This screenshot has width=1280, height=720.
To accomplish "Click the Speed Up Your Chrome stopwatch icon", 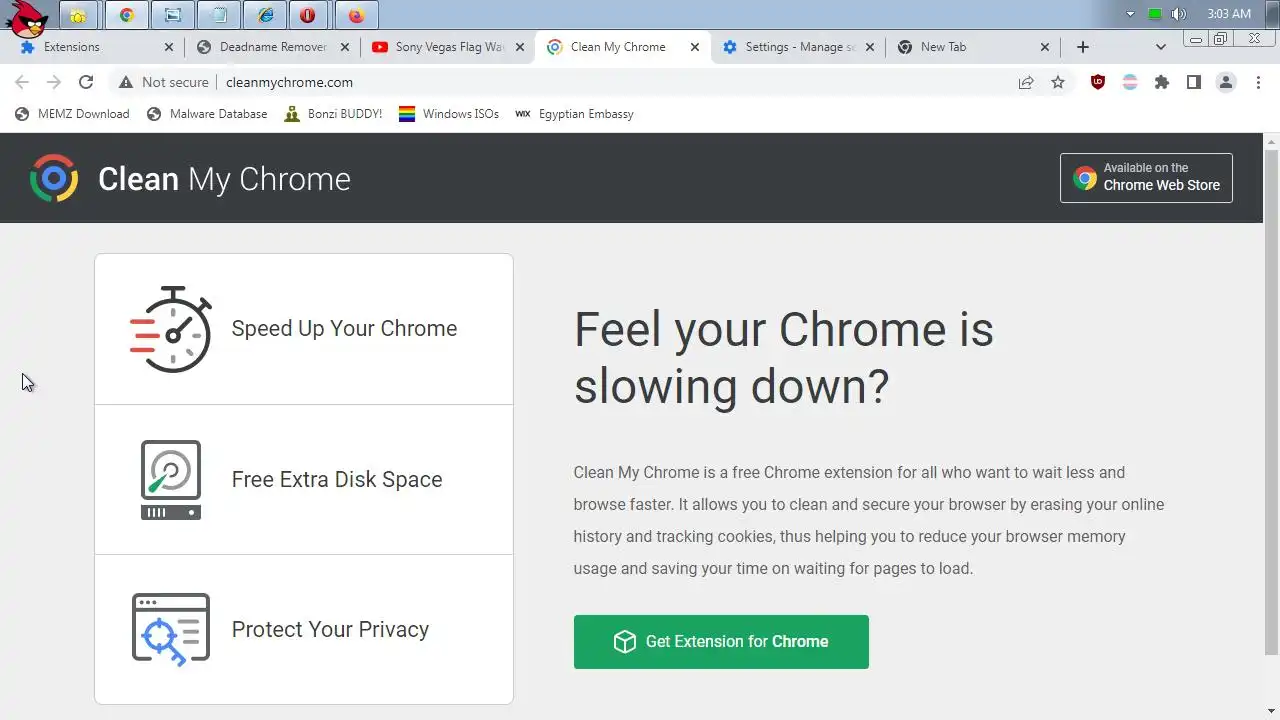I will tap(171, 329).
